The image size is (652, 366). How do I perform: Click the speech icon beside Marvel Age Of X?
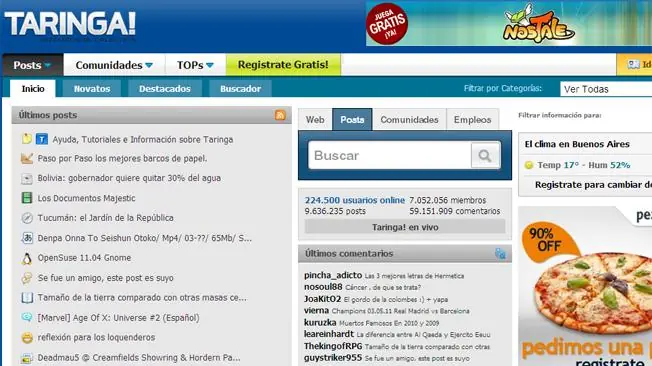click(27, 317)
